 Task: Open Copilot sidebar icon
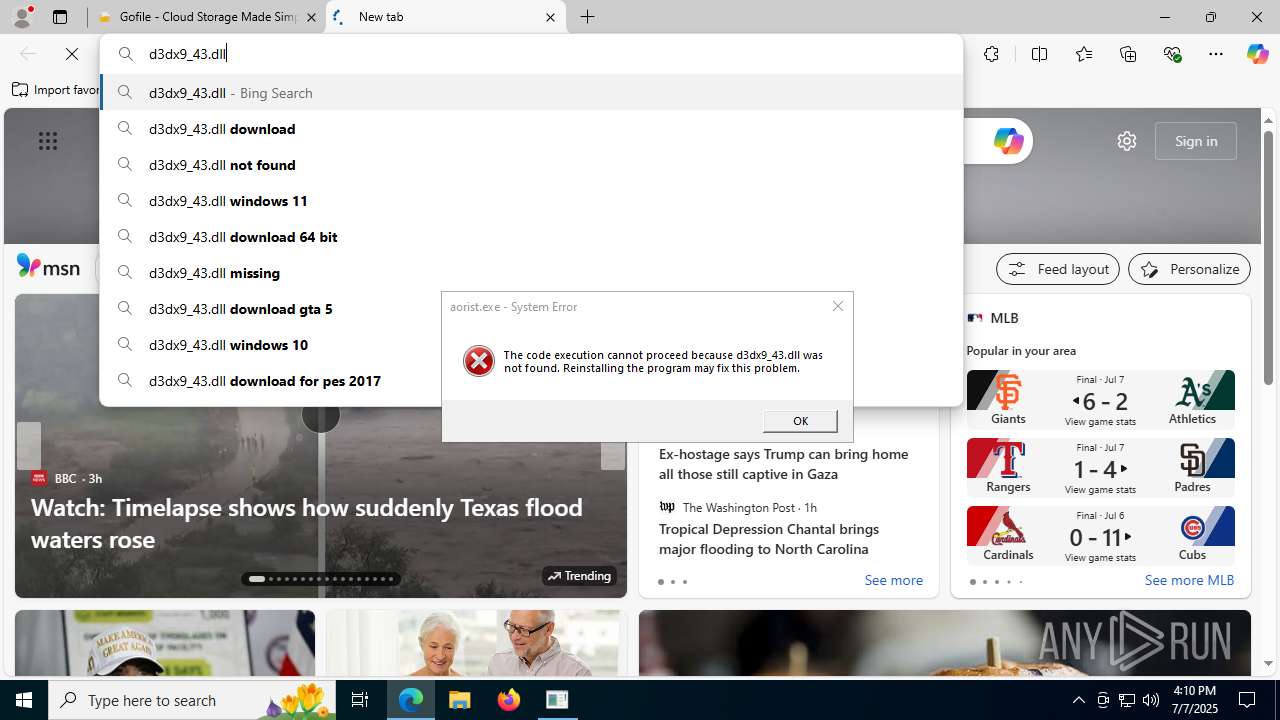point(1257,54)
